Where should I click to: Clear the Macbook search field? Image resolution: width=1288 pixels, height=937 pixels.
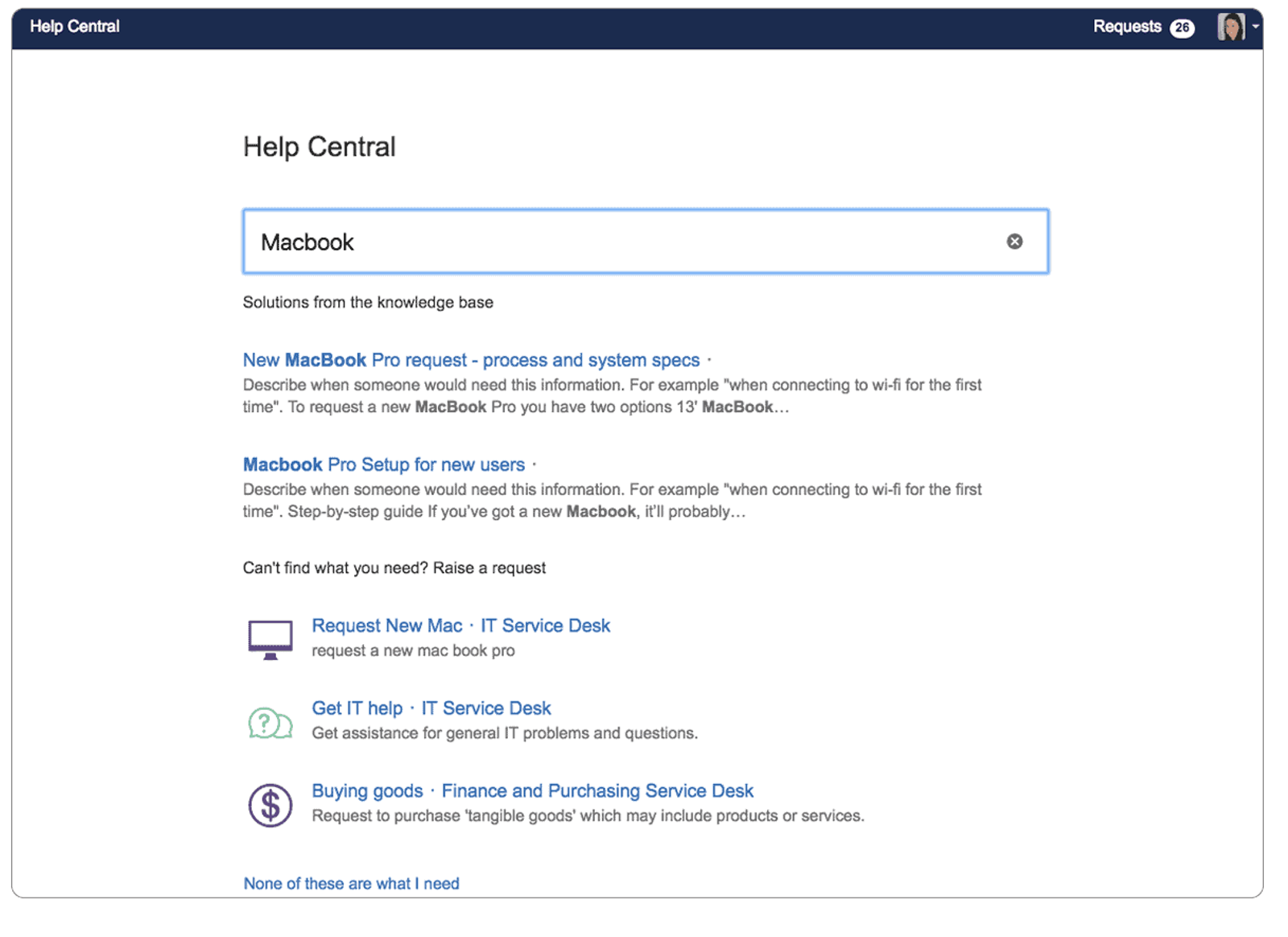(x=1014, y=241)
